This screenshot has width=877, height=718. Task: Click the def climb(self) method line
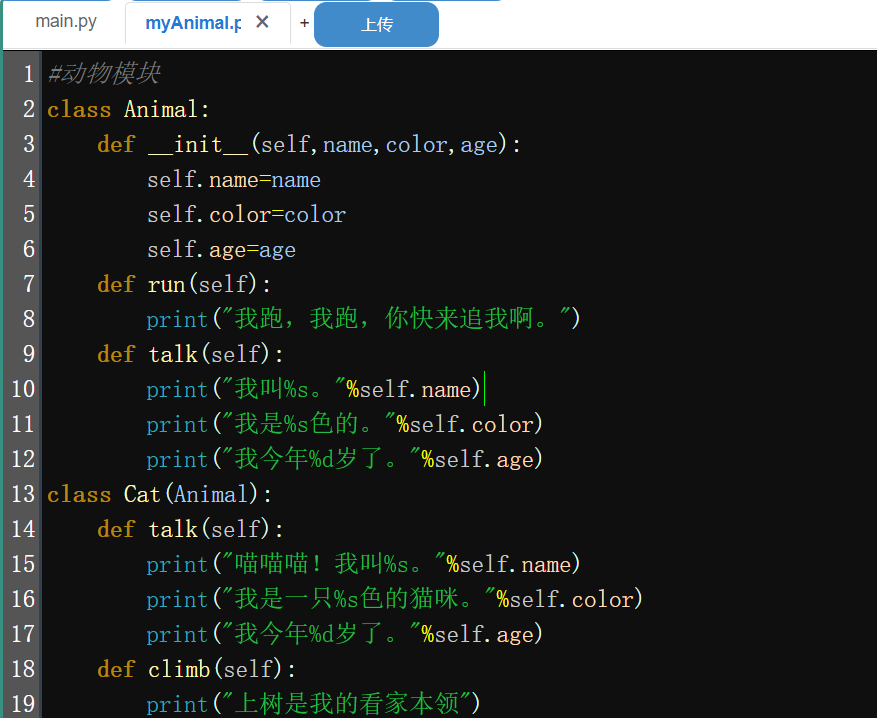[196, 670]
